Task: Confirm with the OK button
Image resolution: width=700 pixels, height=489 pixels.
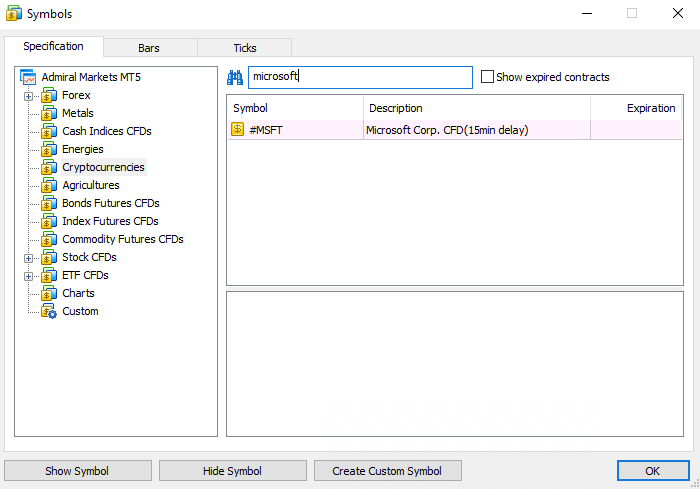Action: point(653,471)
